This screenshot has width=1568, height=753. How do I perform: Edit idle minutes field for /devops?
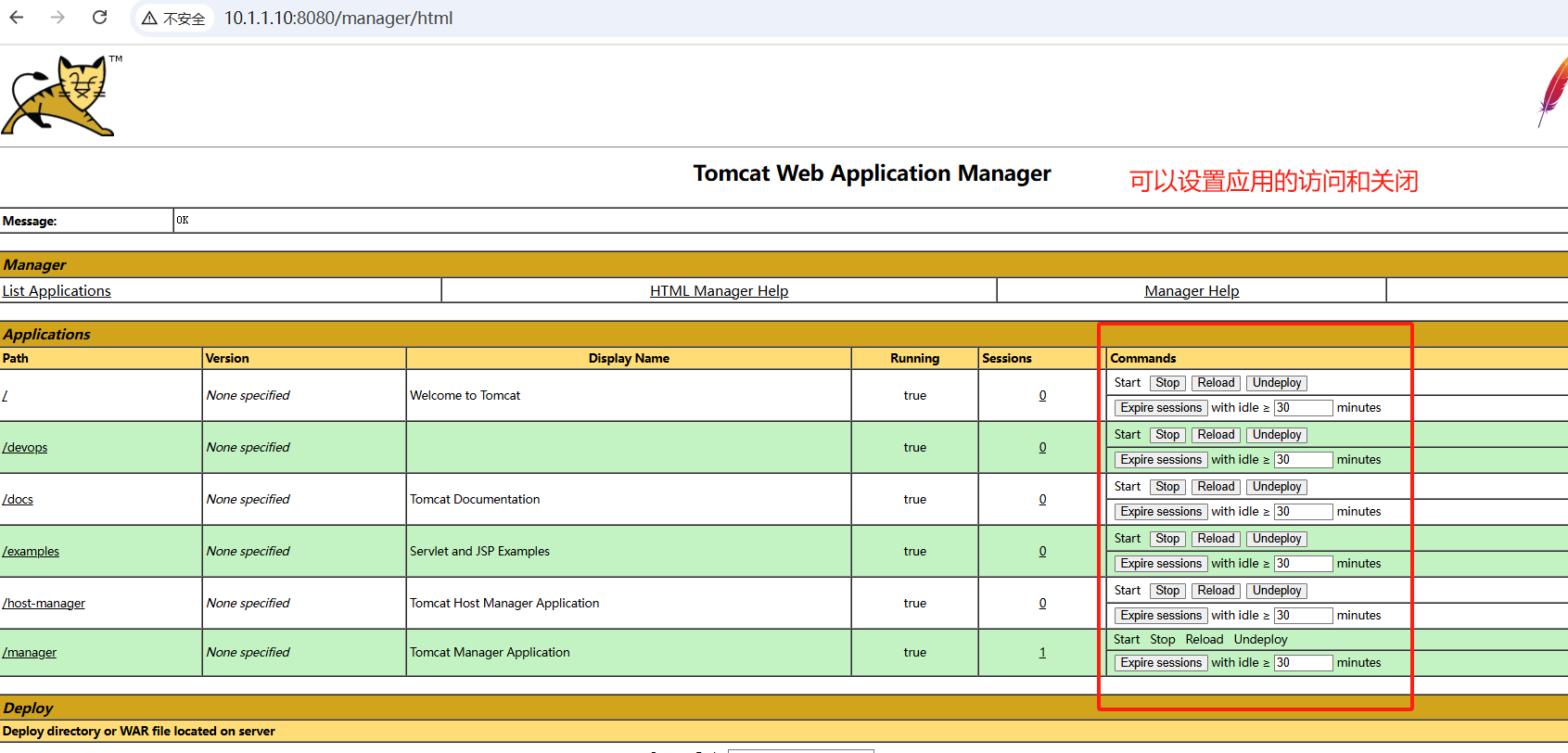coord(1303,460)
